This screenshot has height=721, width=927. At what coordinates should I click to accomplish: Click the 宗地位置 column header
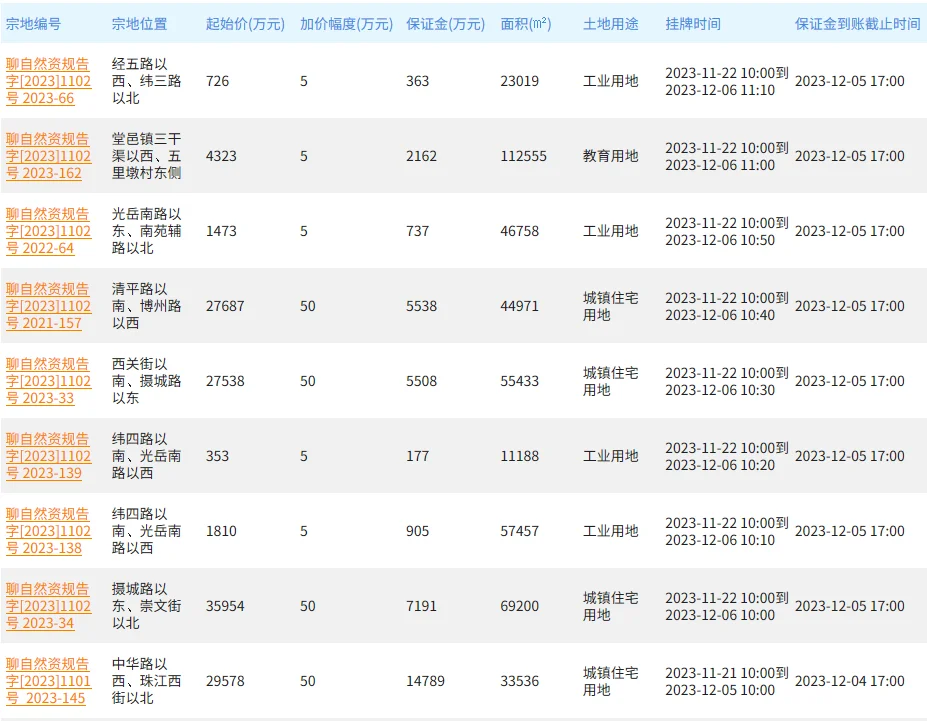[139, 23]
